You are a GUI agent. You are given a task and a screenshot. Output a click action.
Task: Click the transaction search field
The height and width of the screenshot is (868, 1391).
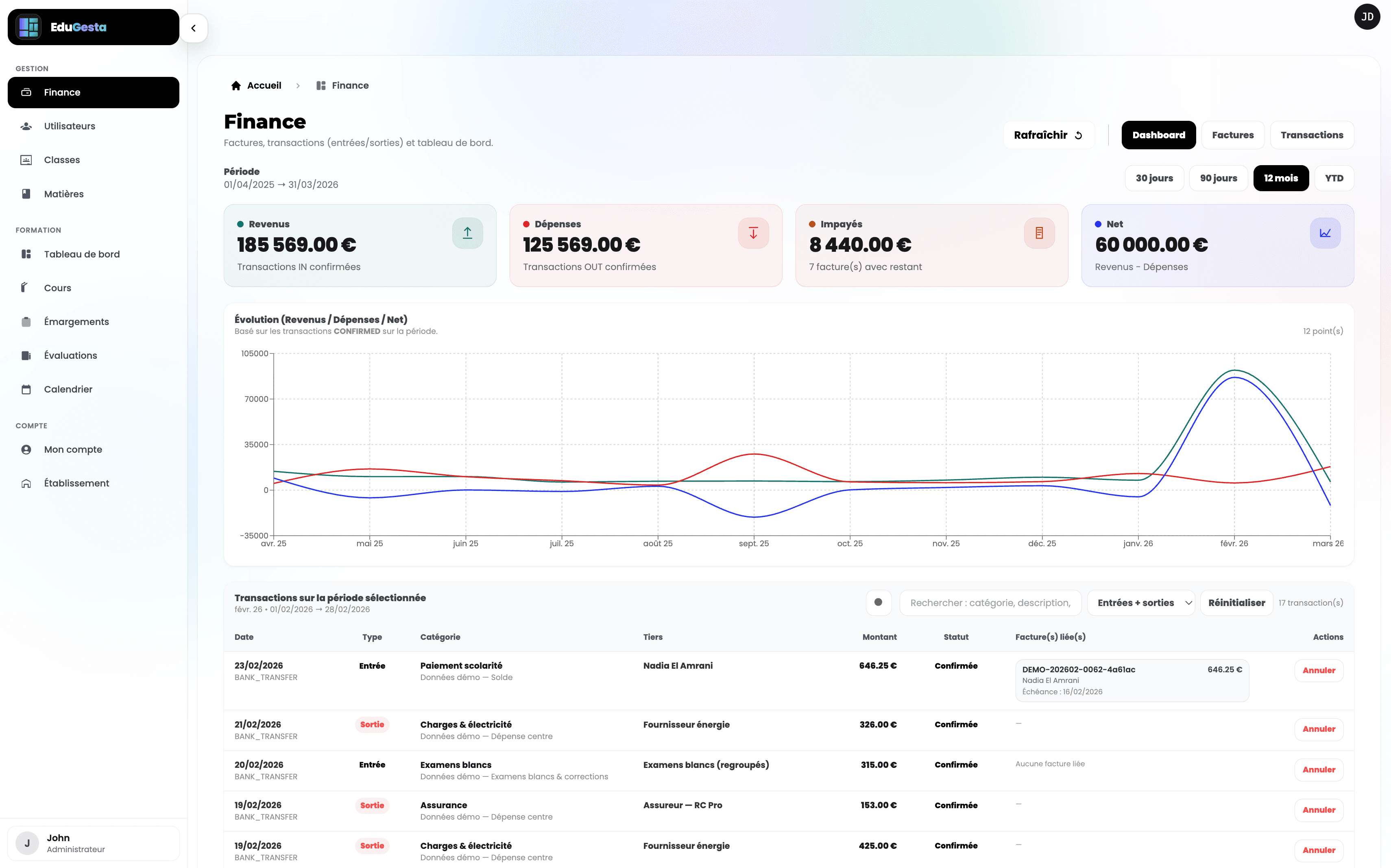[990, 602]
